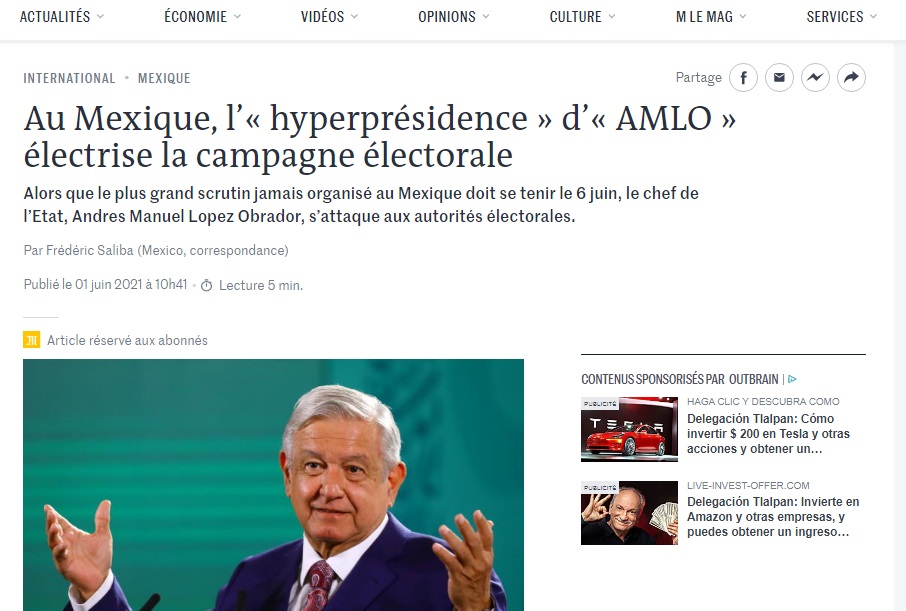Image resolution: width=906 pixels, height=611 pixels.
Task: Open the Services menu
Action: [x=842, y=17]
